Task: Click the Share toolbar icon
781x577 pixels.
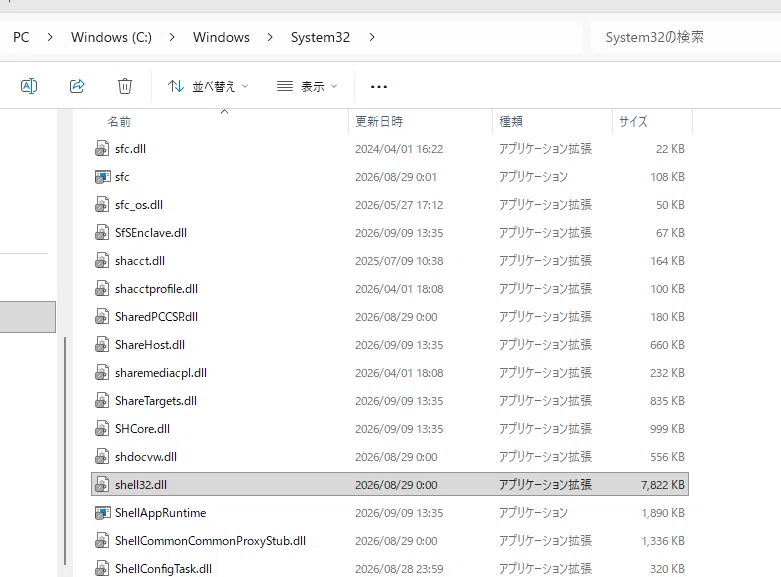Action: click(77, 86)
